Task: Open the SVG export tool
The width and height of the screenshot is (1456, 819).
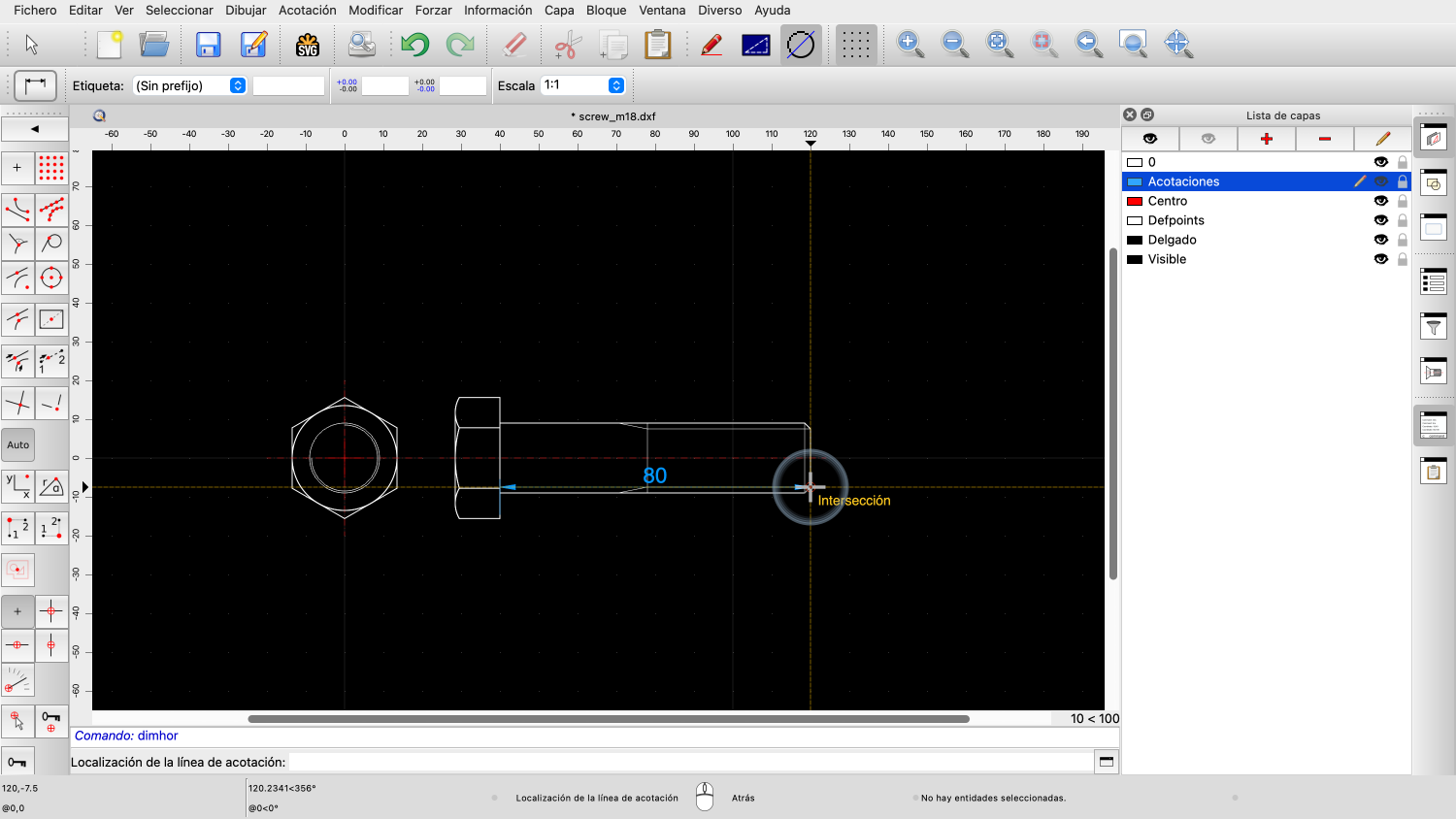Action: point(308,44)
